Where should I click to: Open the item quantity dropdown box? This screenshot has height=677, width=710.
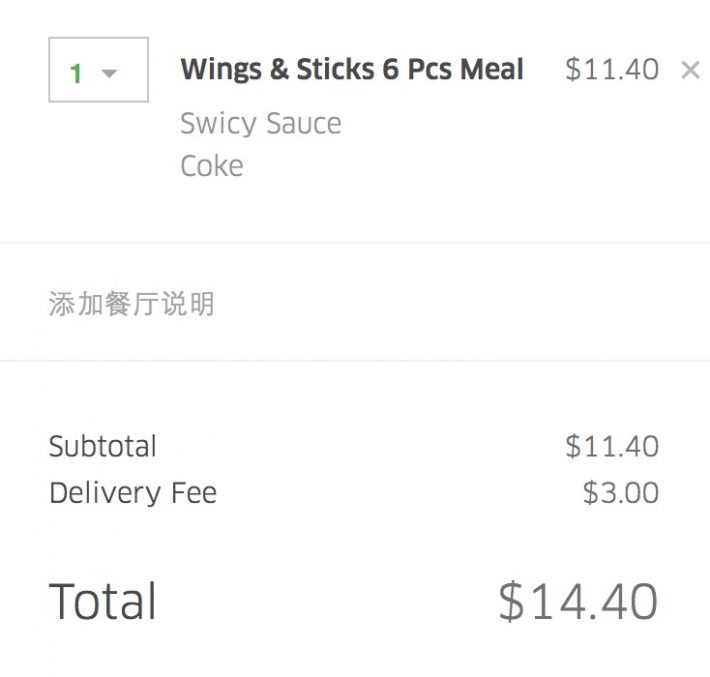98,70
